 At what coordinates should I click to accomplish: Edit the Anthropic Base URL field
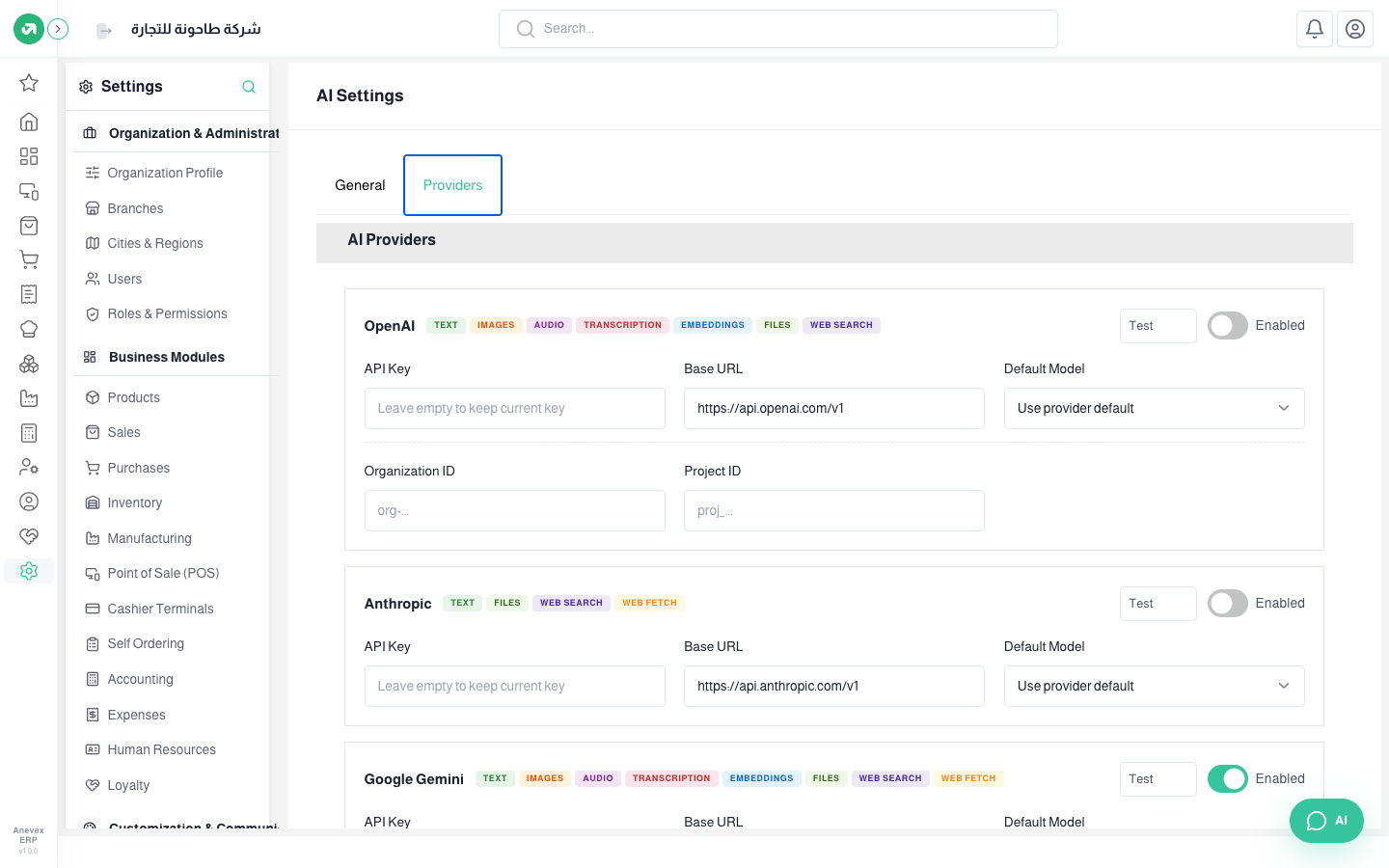tap(834, 686)
